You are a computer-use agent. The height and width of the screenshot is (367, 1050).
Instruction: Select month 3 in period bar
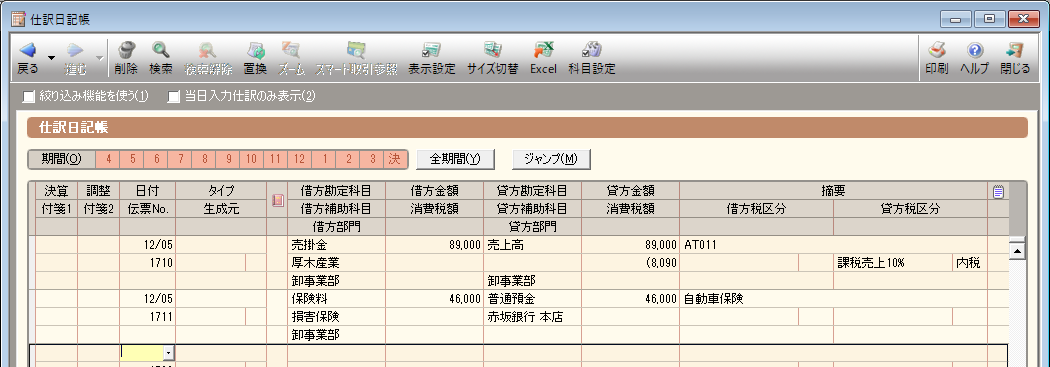coord(372,160)
